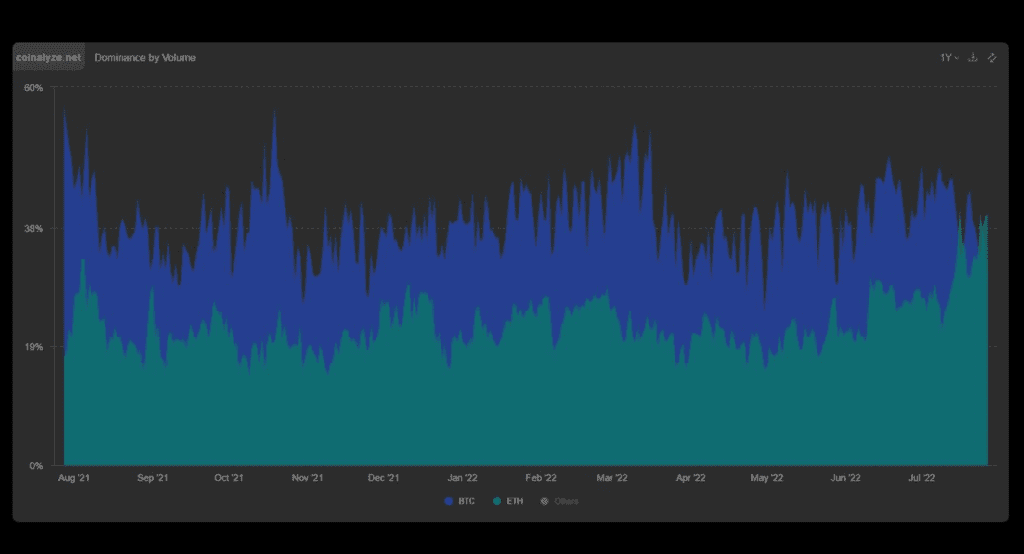Select the Mar '22 x-axis label
This screenshot has height=554, width=1024.
click(x=611, y=478)
